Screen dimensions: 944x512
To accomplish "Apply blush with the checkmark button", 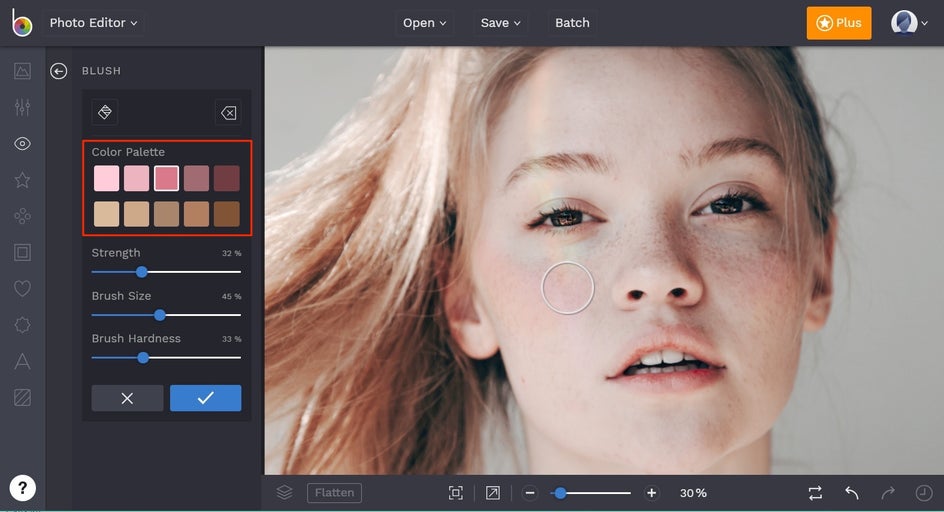I will click(x=205, y=398).
